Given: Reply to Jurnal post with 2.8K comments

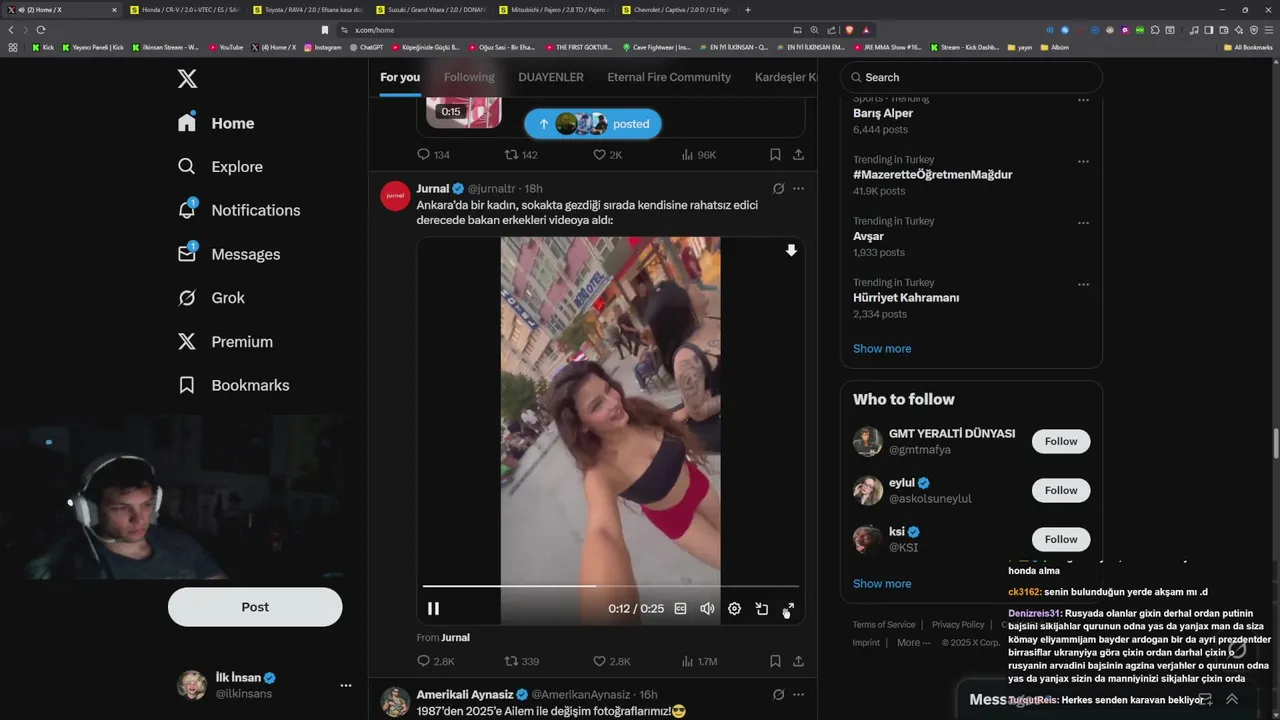Looking at the screenshot, I should click(436, 661).
